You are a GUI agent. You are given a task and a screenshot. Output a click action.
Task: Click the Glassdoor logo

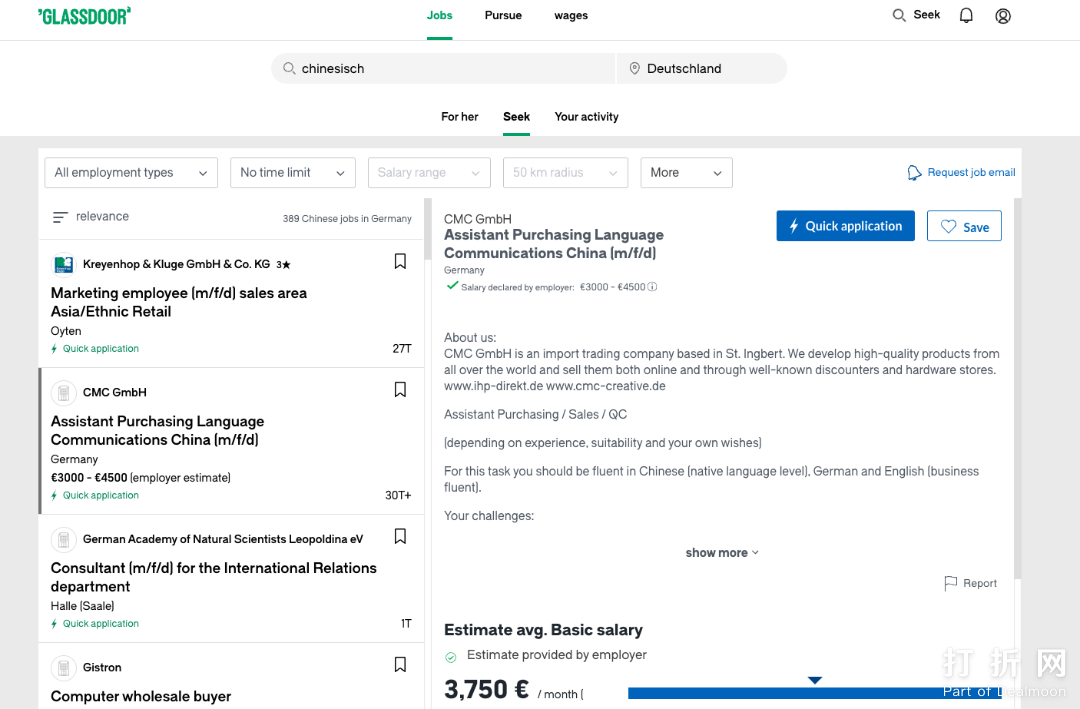[x=84, y=16]
